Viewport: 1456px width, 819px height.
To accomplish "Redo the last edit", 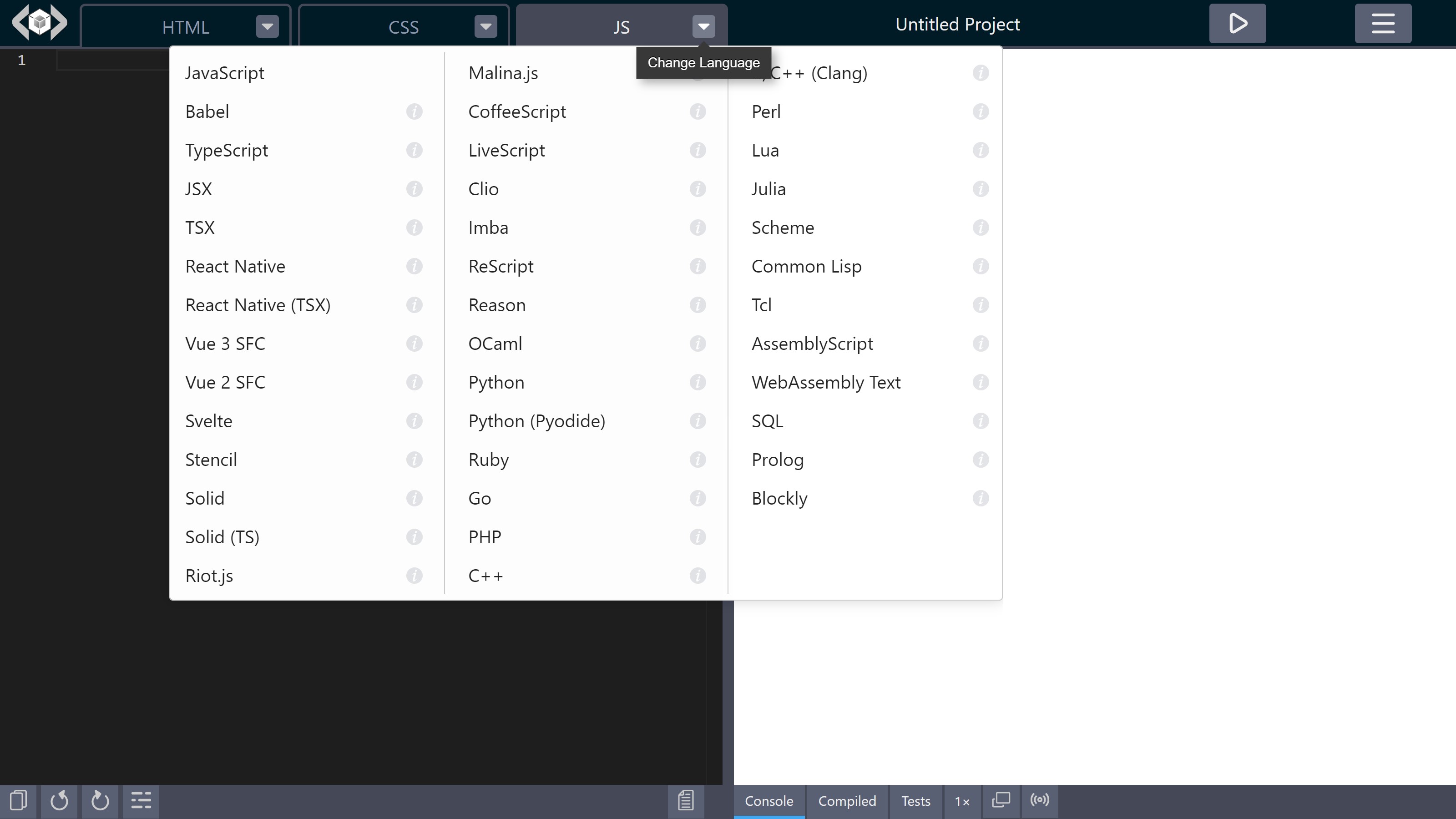I will coord(100,800).
